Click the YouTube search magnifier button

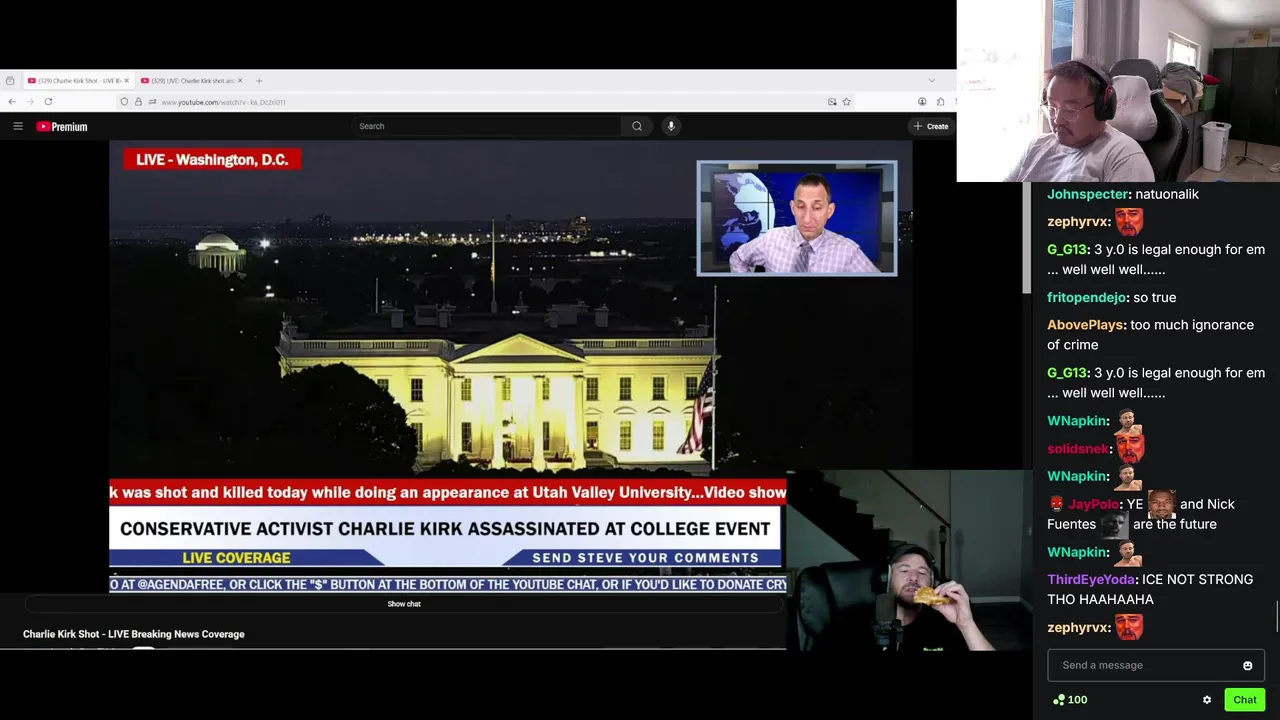637,126
